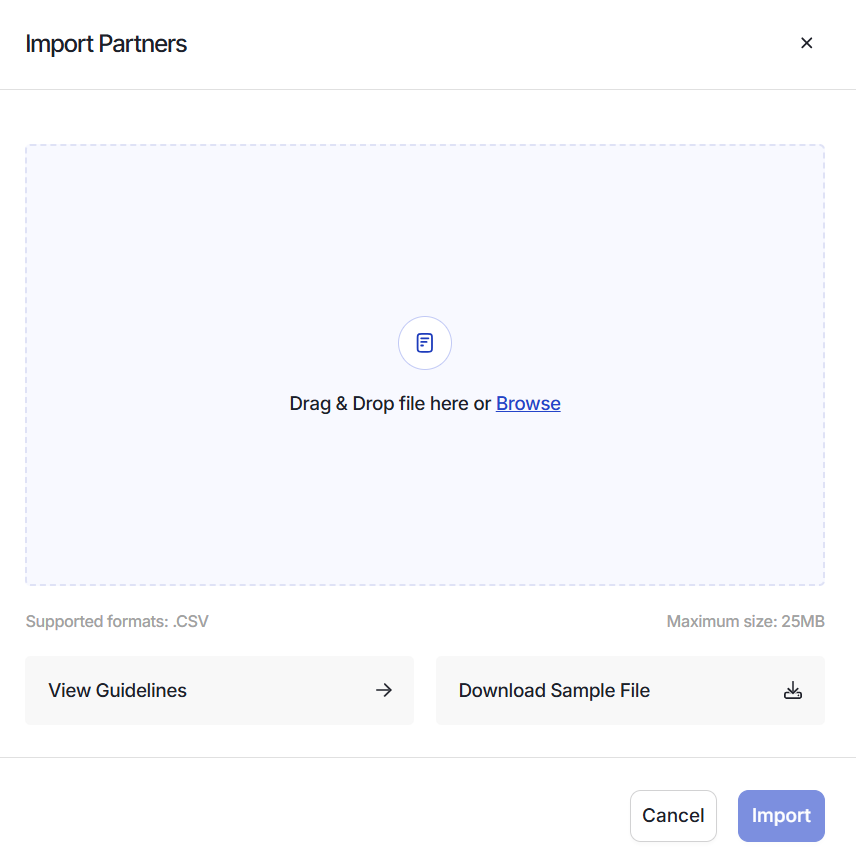856x862 pixels.
Task: Click the 'Drag & Drop file here or' text
Action: 390,404
